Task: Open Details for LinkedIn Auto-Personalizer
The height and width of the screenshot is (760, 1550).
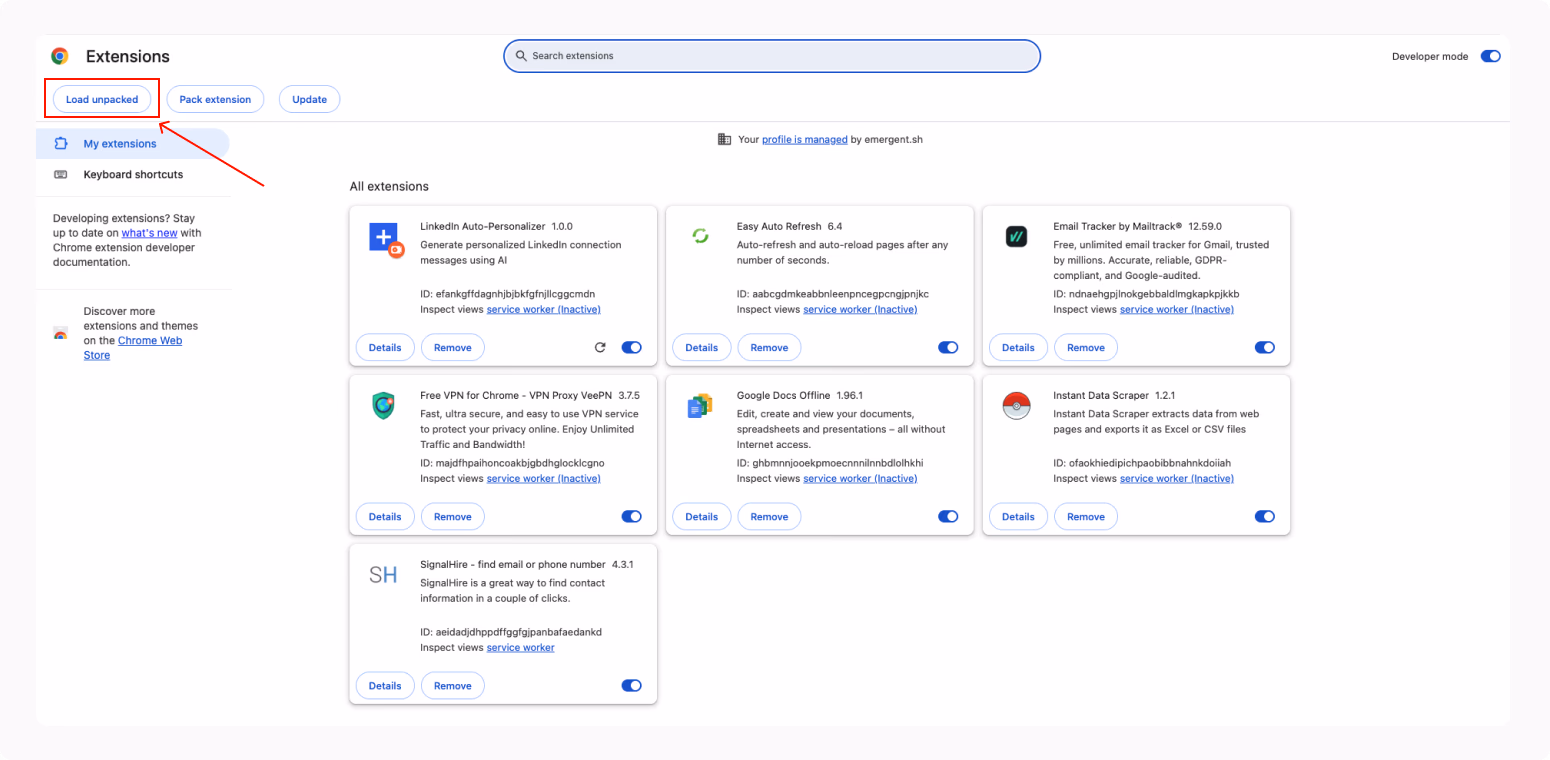Action: click(x=385, y=347)
